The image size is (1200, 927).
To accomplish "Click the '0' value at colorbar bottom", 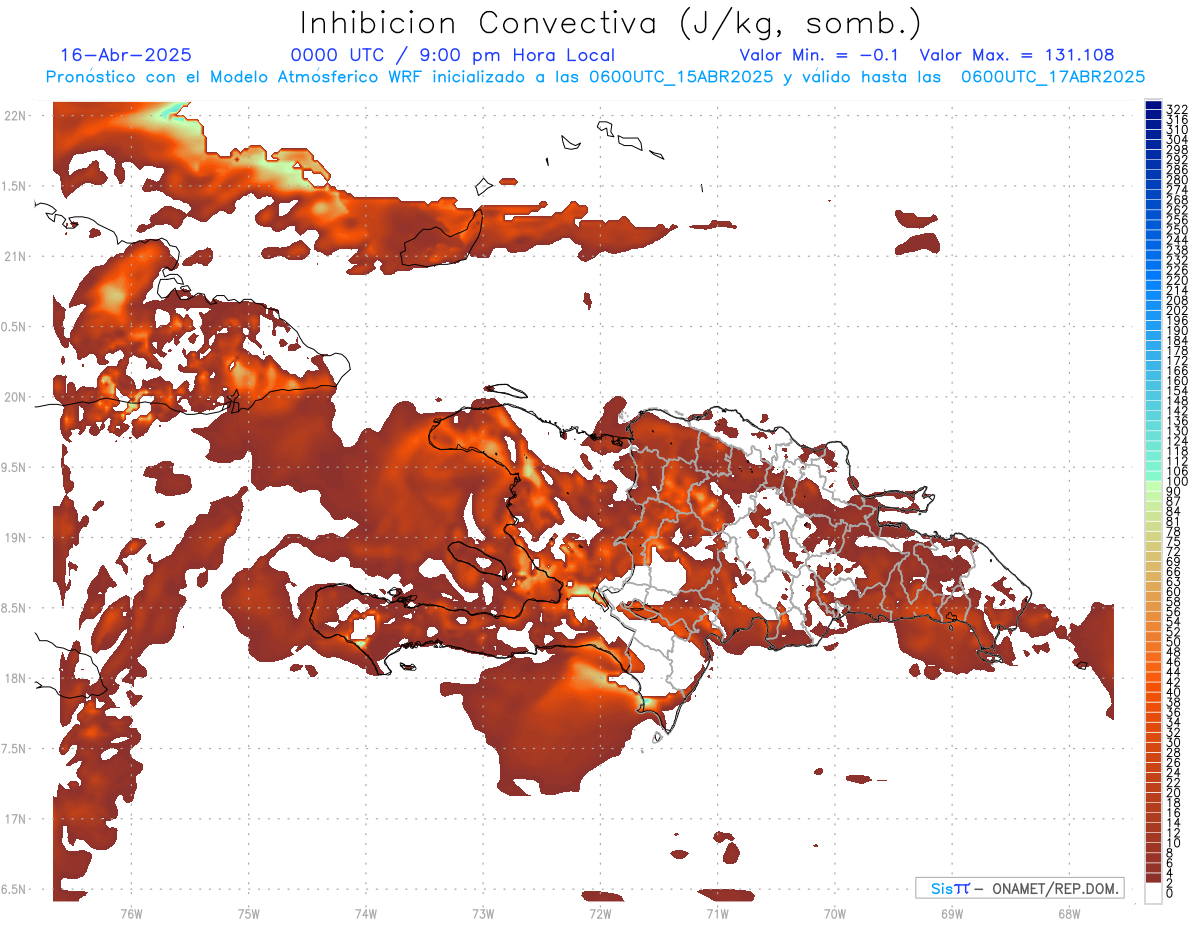I will click(1170, 893).
